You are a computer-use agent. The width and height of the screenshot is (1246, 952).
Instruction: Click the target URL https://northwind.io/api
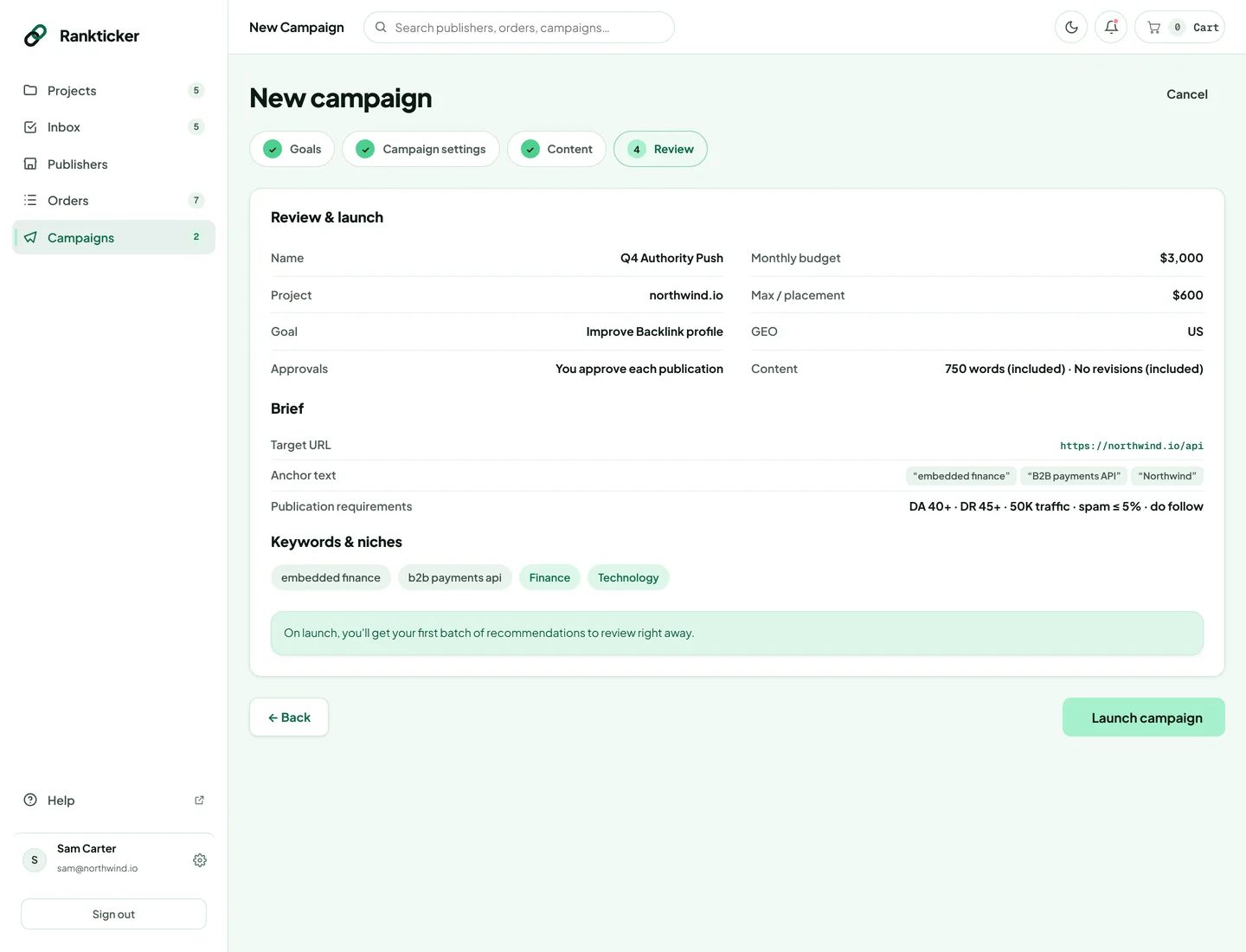click(x=1132, y=446)
